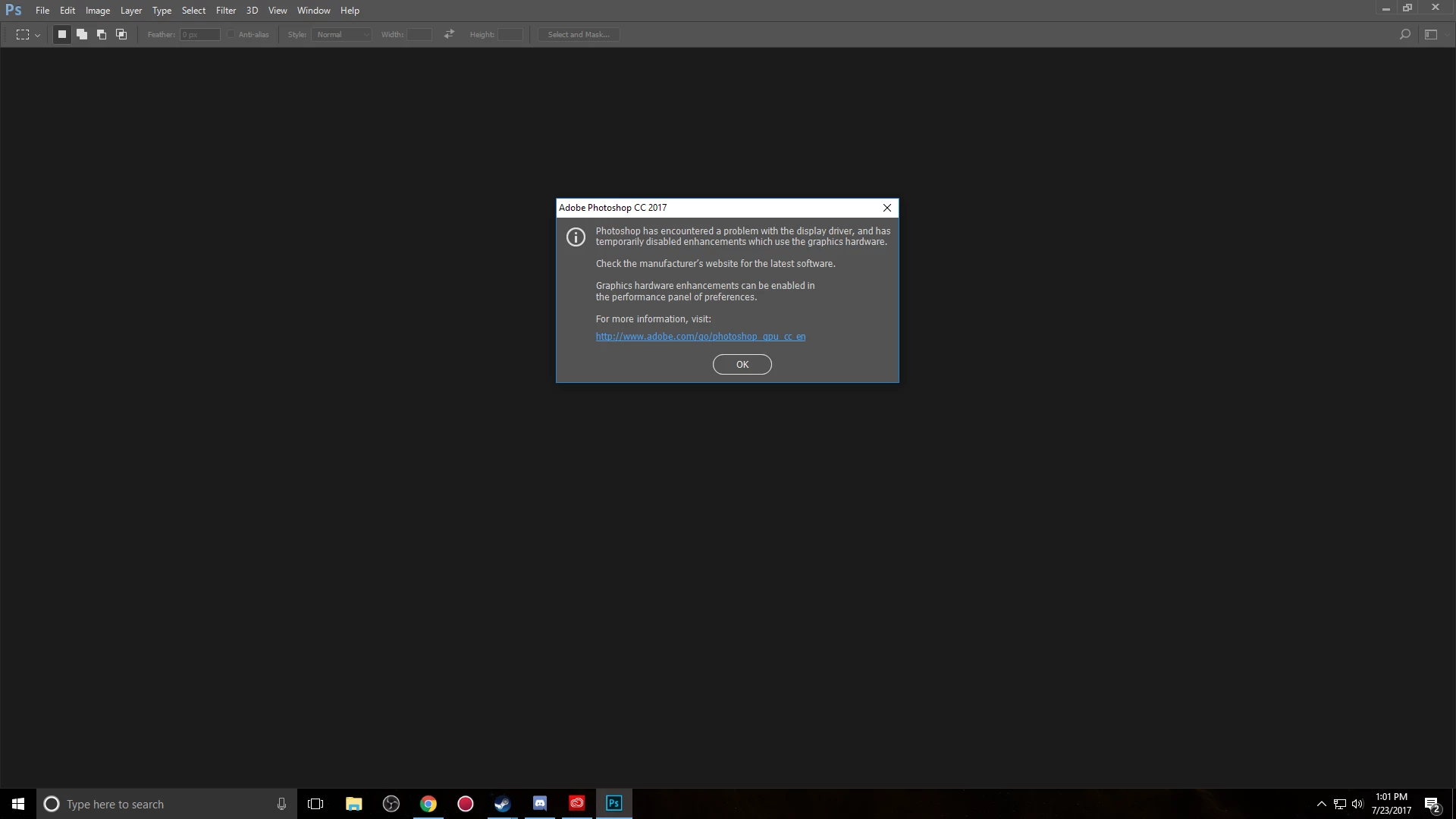The width and height of the screenshot is (1456, 819).
Task: Show hidden system tray icons chevron
Action: pos(1321,804)
